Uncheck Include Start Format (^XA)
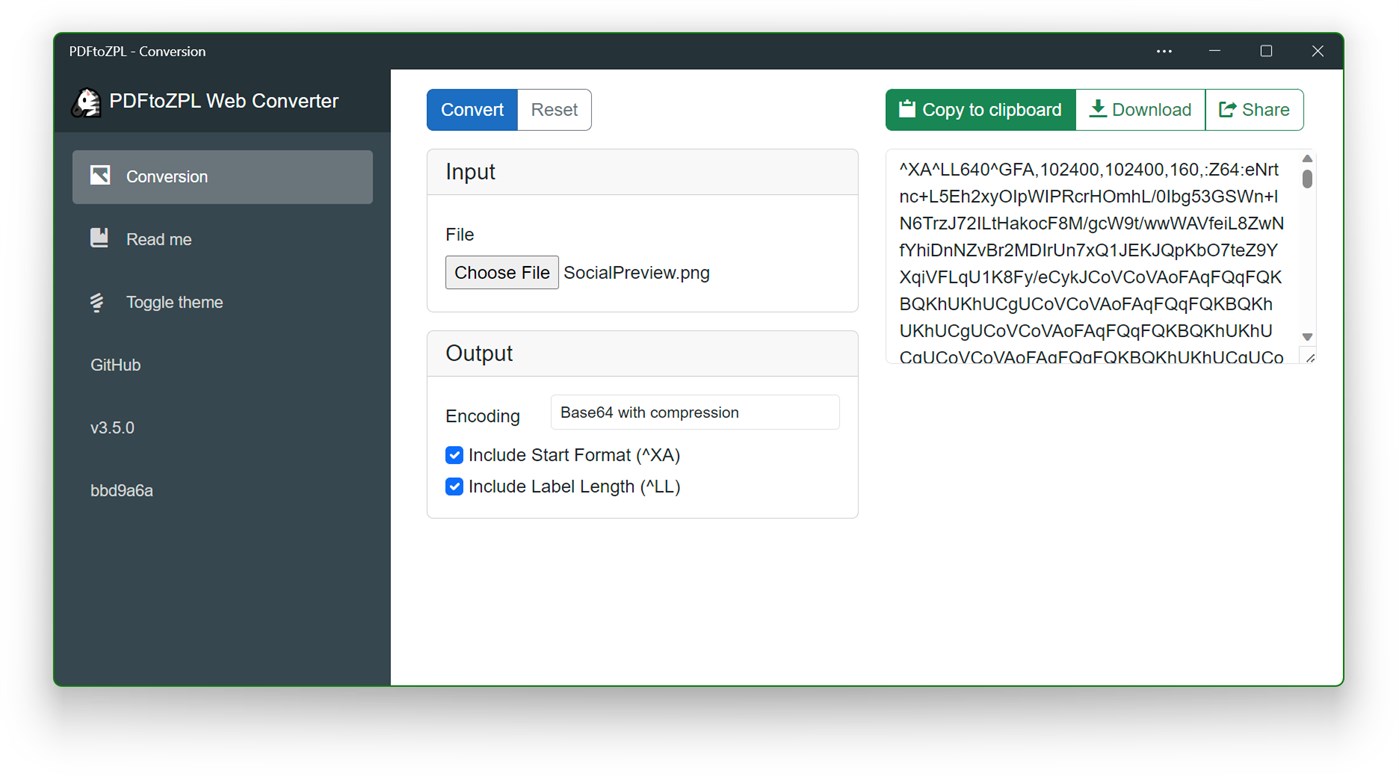Image resolution: width=1399 pixels, height=777 pixels. coord(454,455)
